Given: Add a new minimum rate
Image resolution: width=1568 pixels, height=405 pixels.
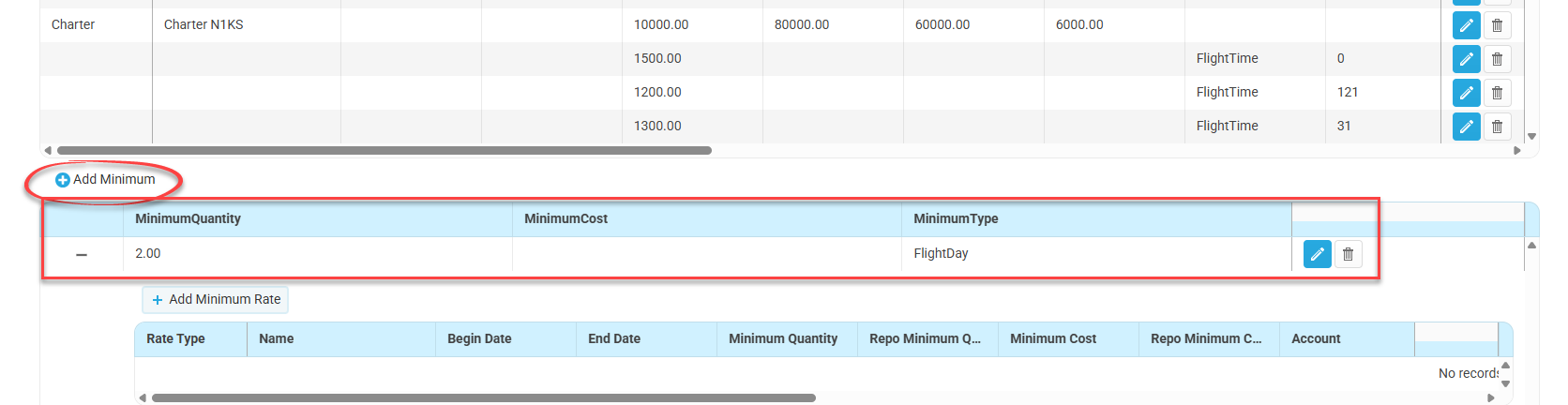Looking at the screenshot, I should [x=216, y=300].
